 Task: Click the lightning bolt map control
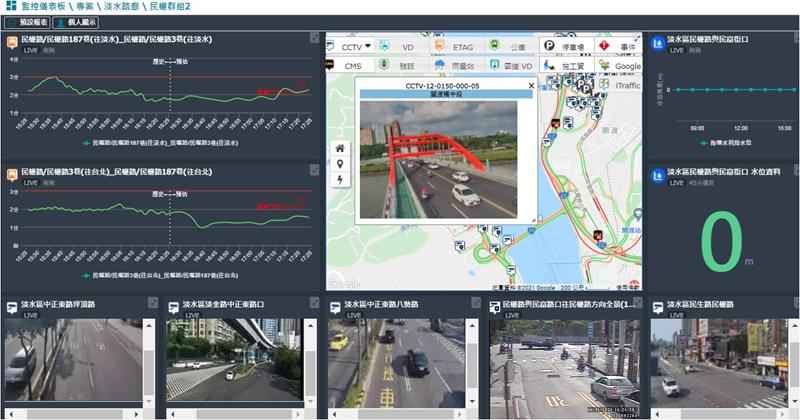(x=341, y=180)
